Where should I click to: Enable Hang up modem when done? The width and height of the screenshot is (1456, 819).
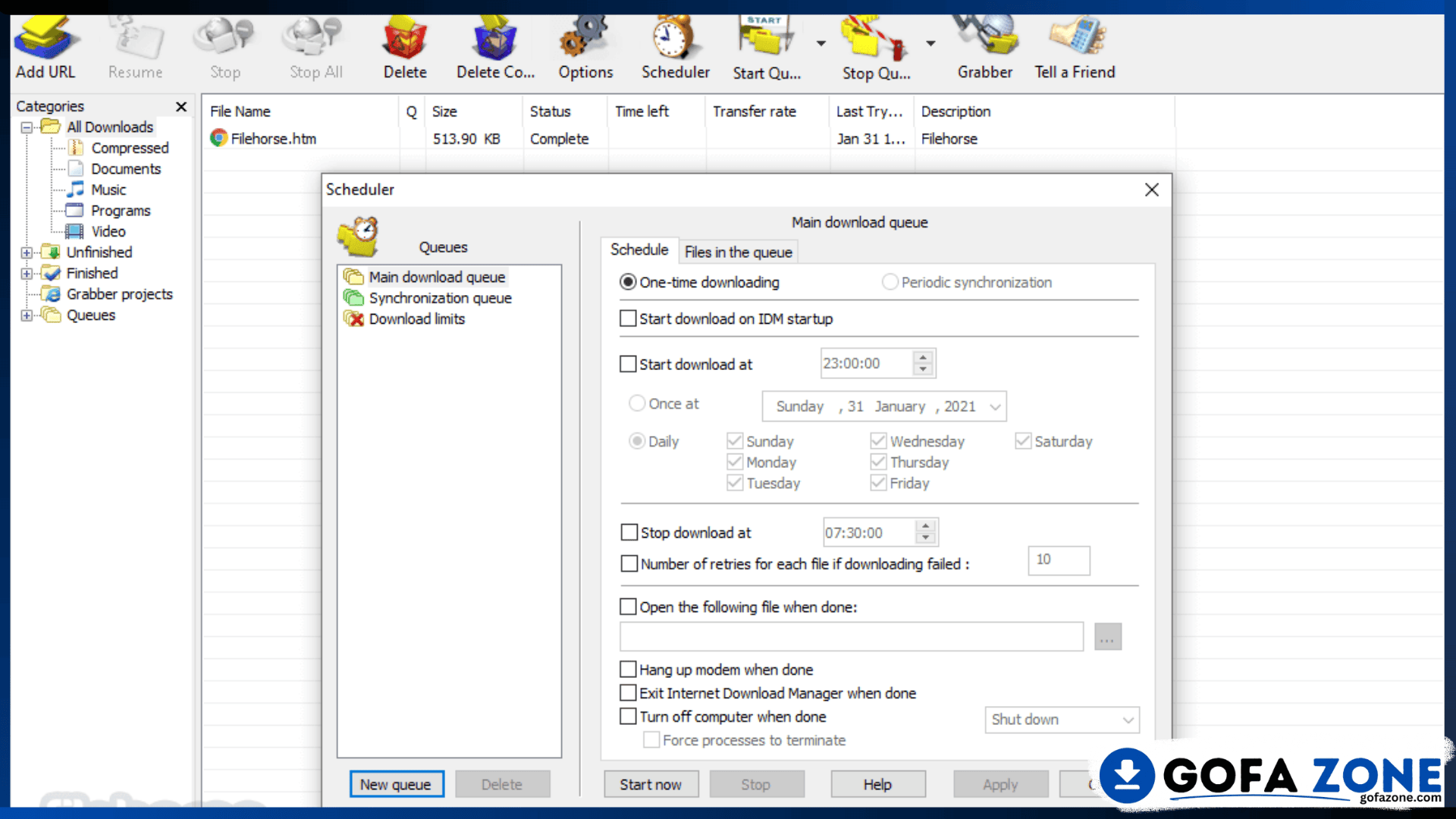pos(628,669)
